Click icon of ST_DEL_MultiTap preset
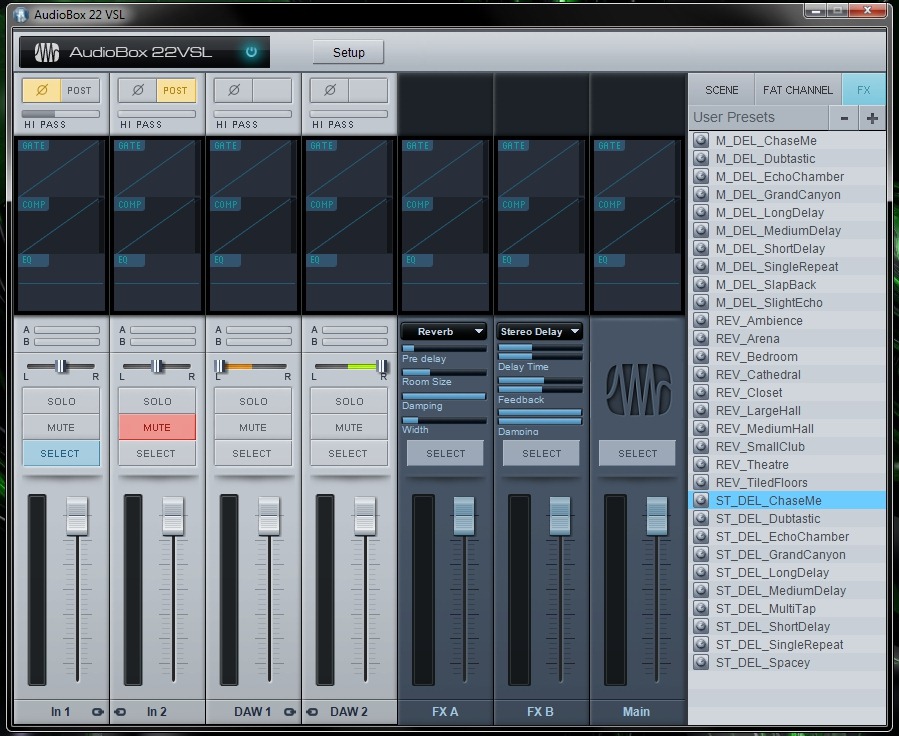Viewport: 899px width, 736px height. 701,608
